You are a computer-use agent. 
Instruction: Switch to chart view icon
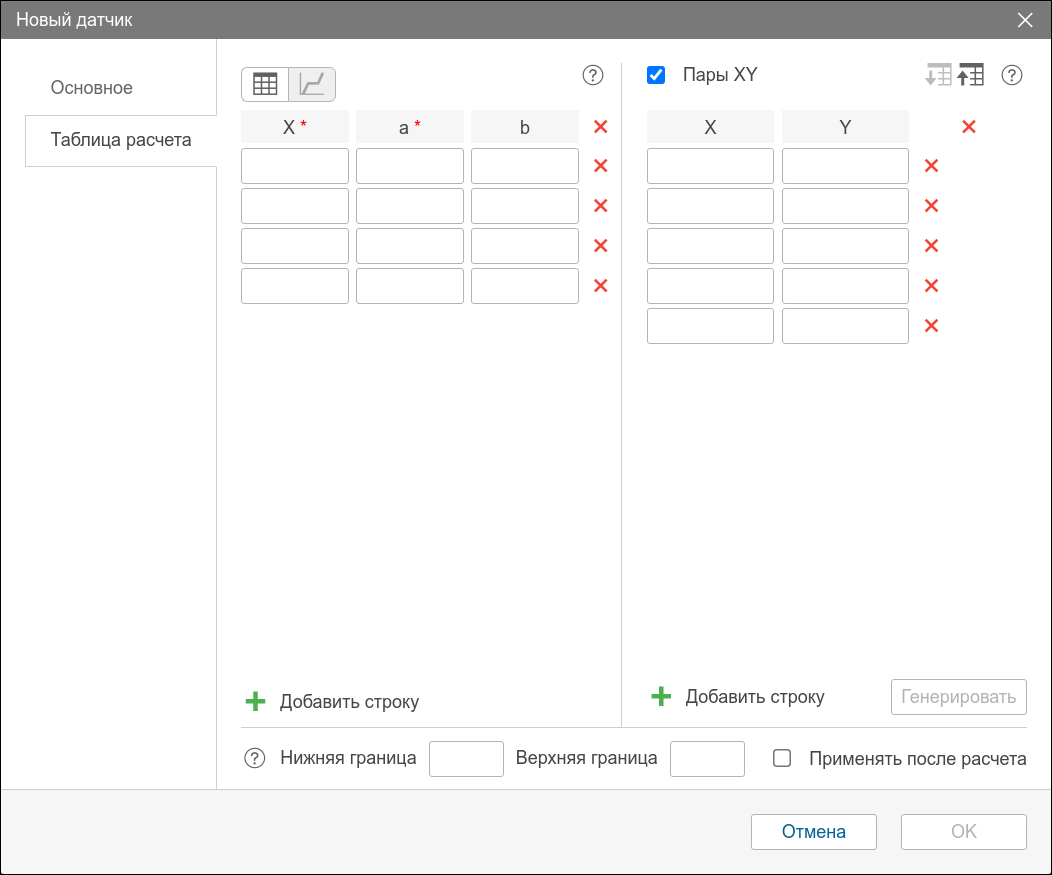312,85
